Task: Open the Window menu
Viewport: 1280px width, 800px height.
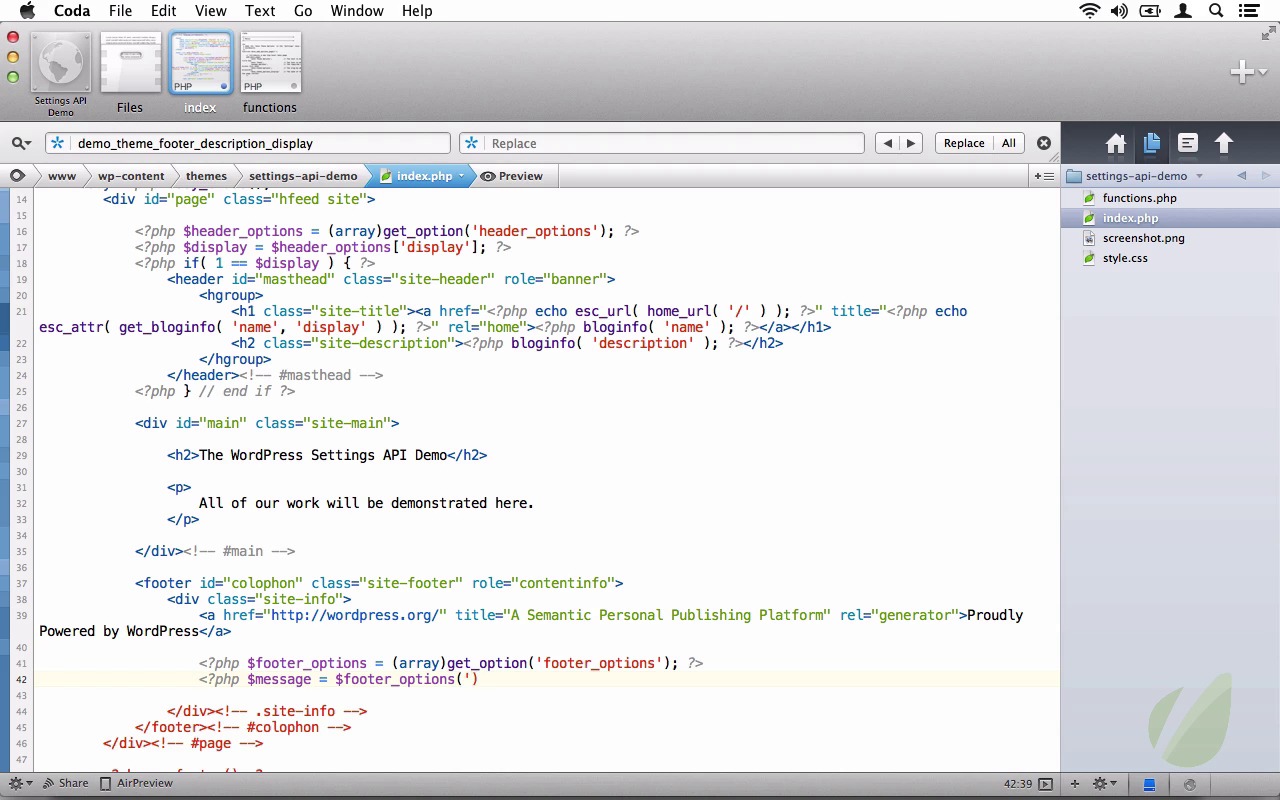Action: click(x=357, y=11)
